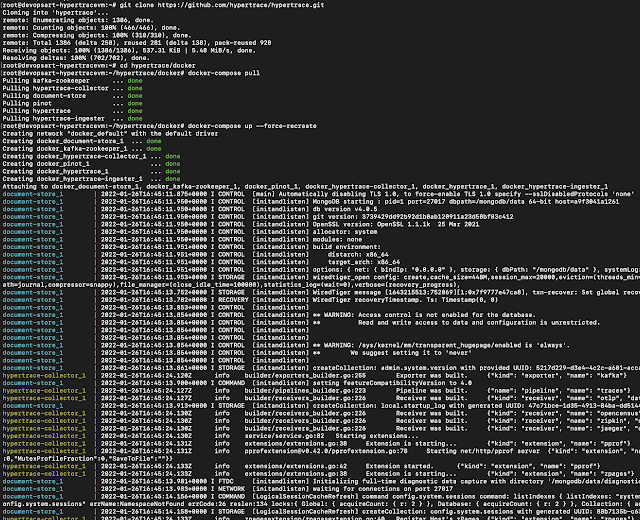Select the "Pulling hypertrace-collector" row

point(73,88)
